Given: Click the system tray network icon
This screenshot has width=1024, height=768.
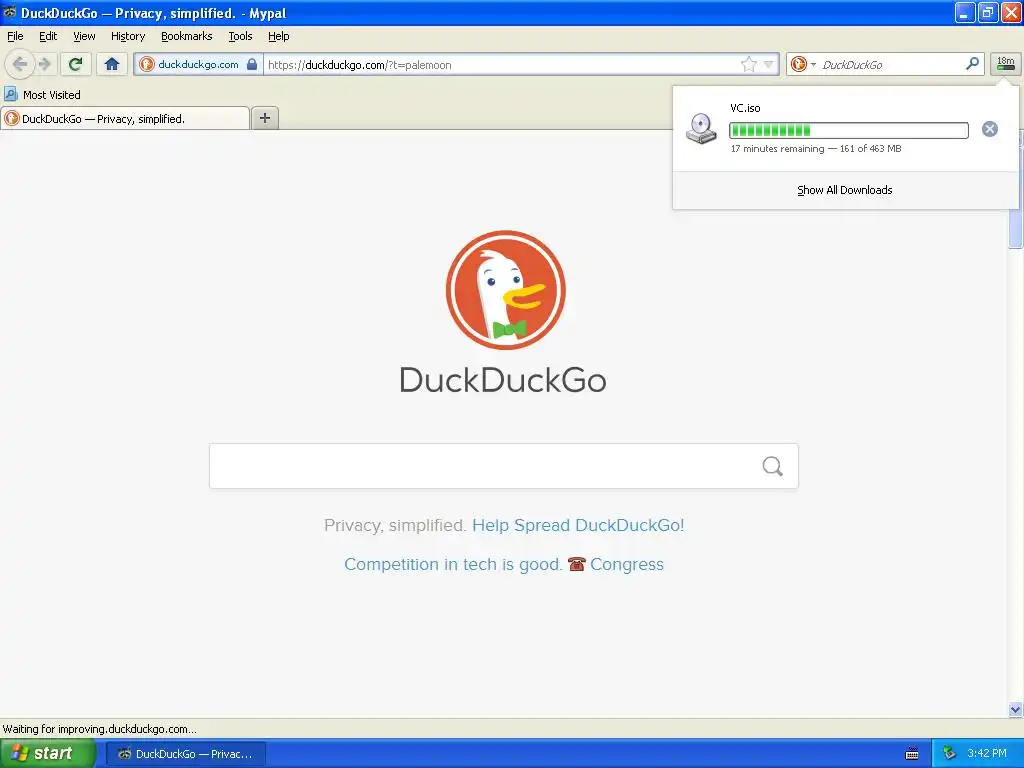Looking at the screenshot, I should pyautogui.click(x=949, y=754).
